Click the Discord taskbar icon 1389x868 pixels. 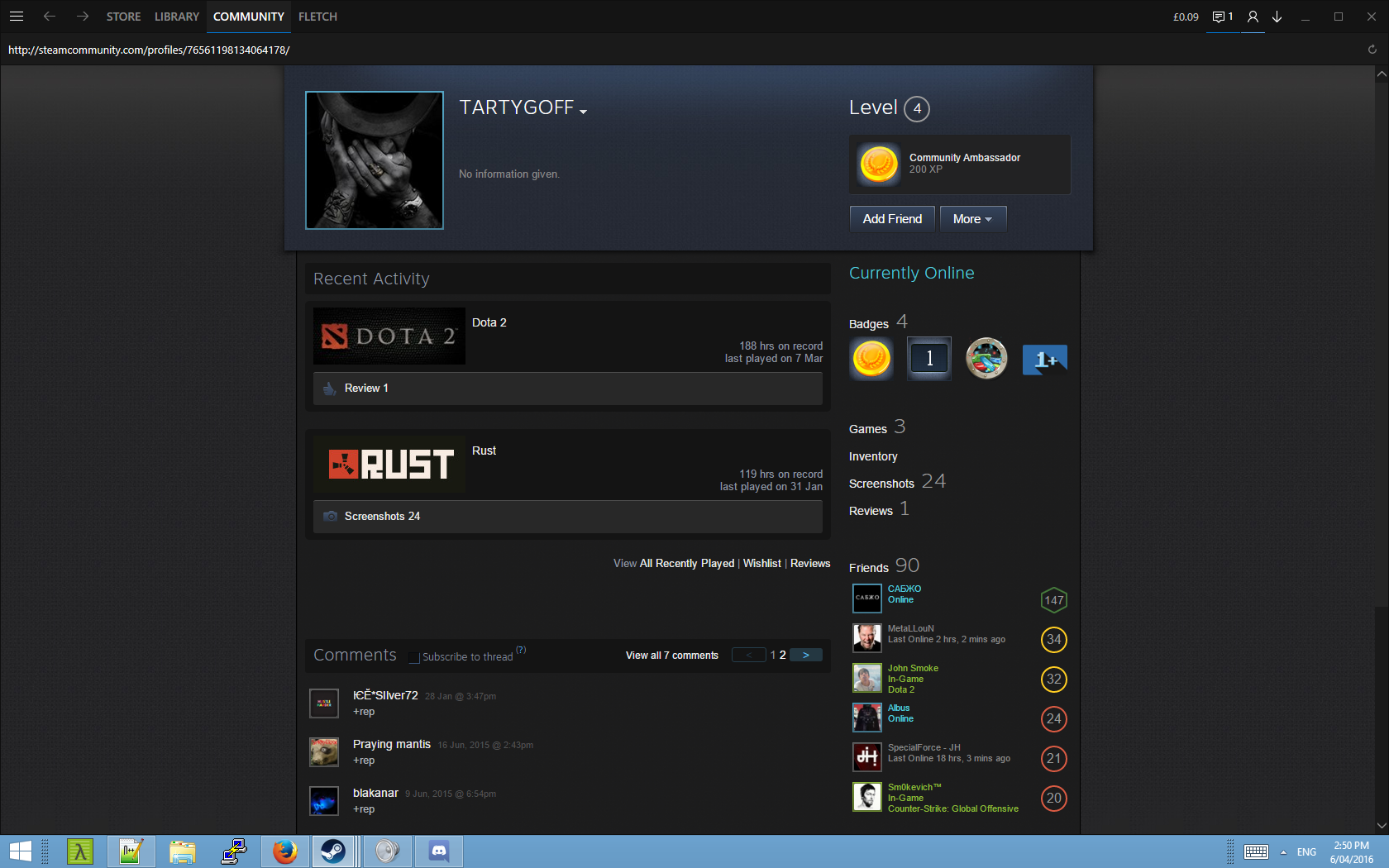[x=439, y=851]
